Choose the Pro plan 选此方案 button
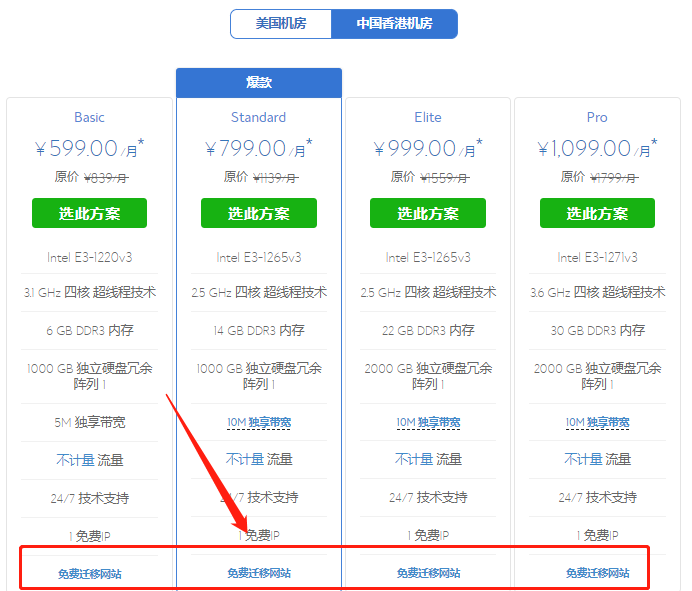This screenshot has height=591, width=692. (597, 213)
